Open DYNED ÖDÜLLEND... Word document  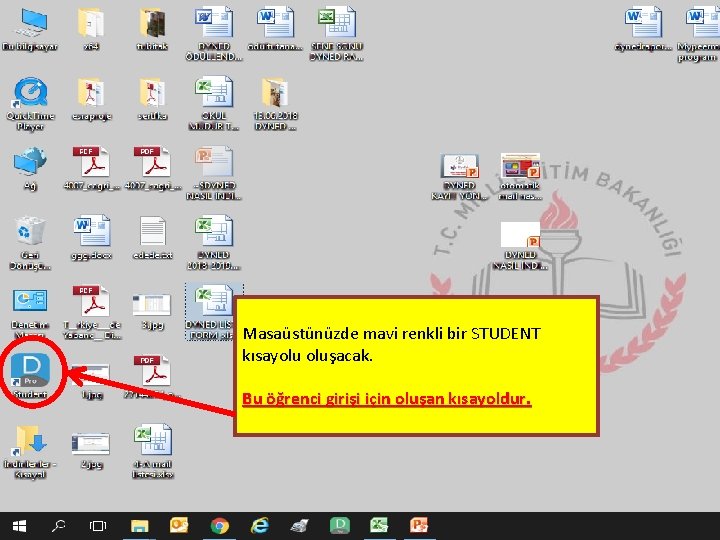214,22
